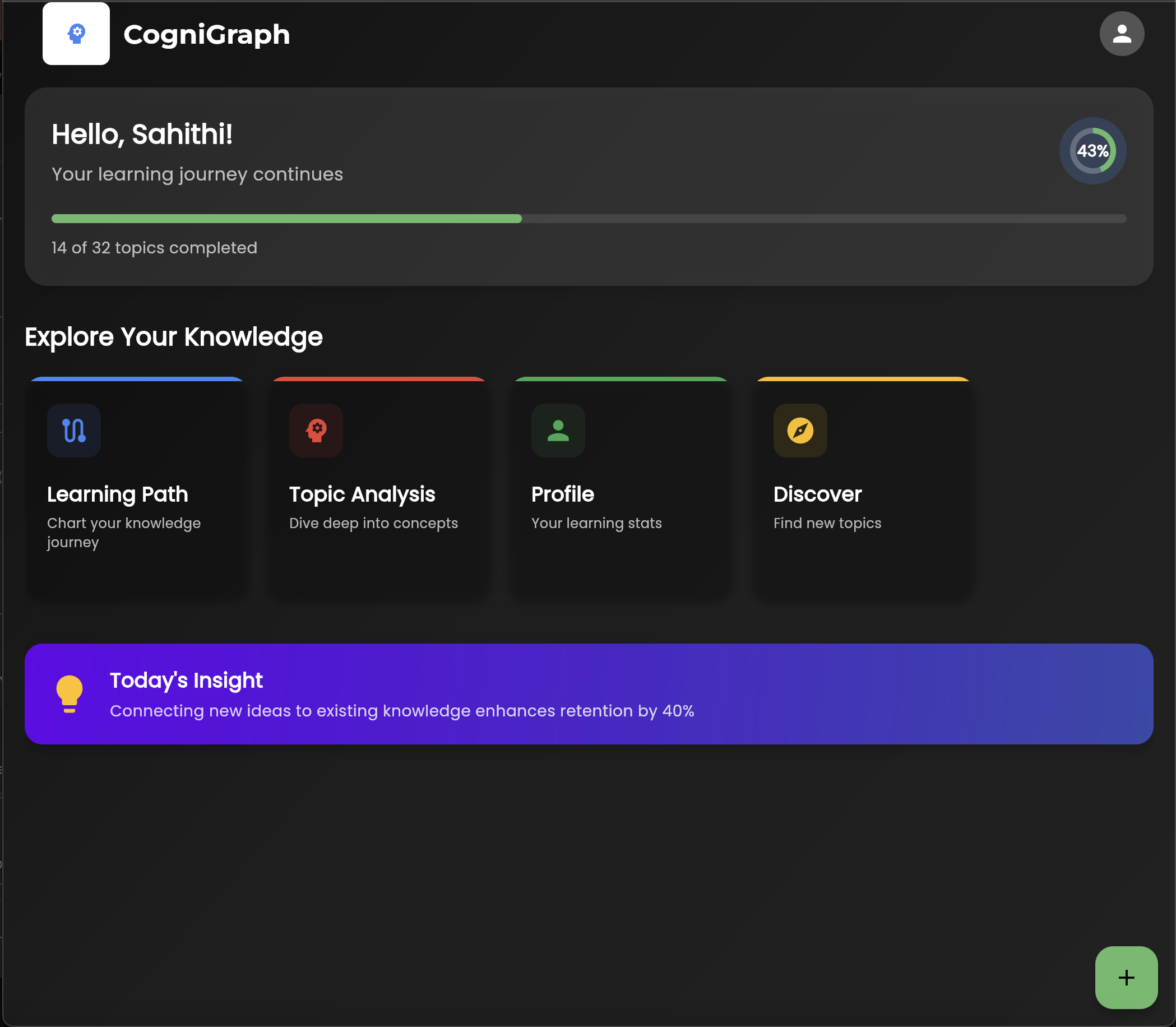Open the user account avatar icon

(x=1121, y=34)
